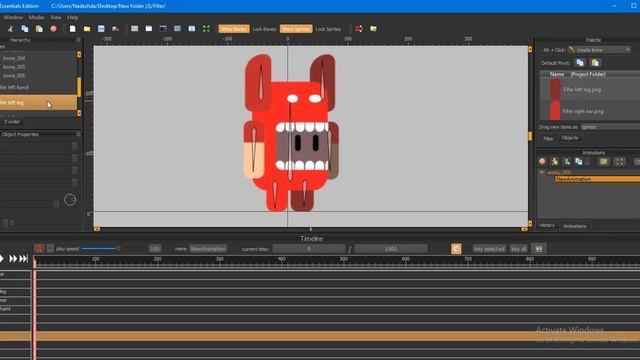
Task: Select bone_004 in Hierarchy
Action: (14, 58)
